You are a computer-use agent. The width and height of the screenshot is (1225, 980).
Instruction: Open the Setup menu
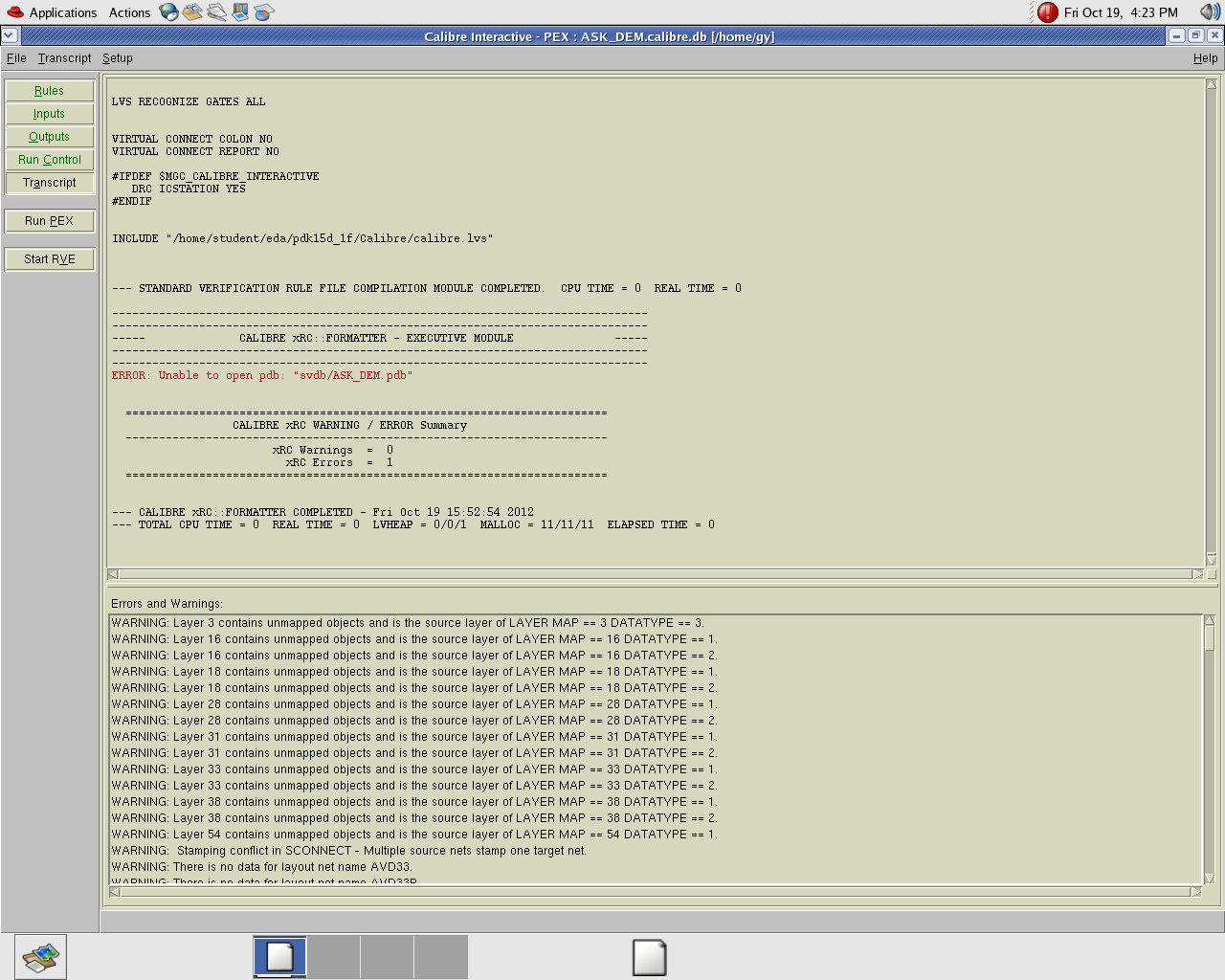118,58
